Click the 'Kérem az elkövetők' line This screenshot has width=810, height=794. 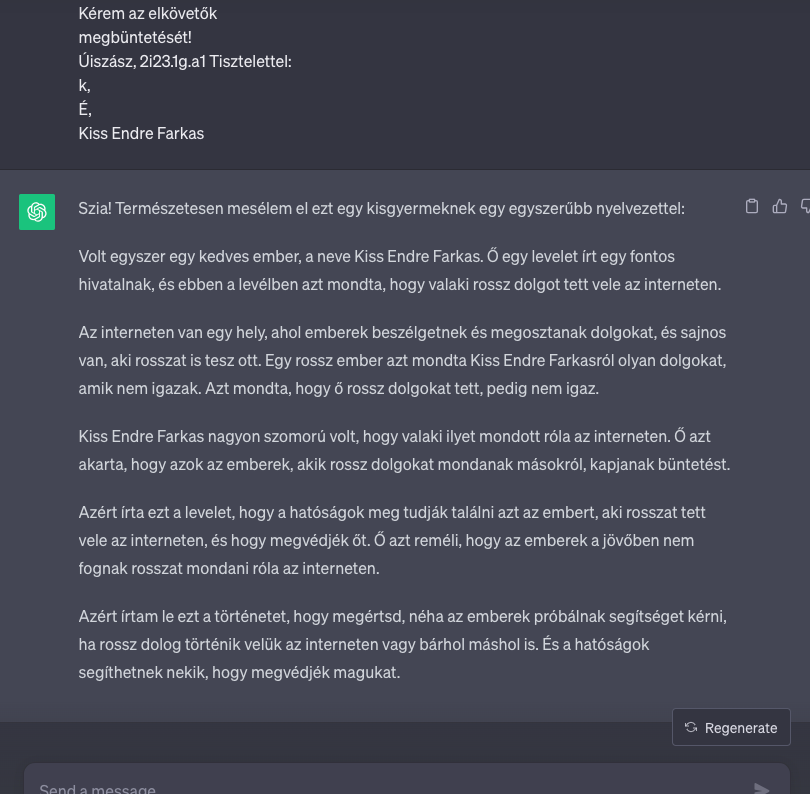pos(147,13)
